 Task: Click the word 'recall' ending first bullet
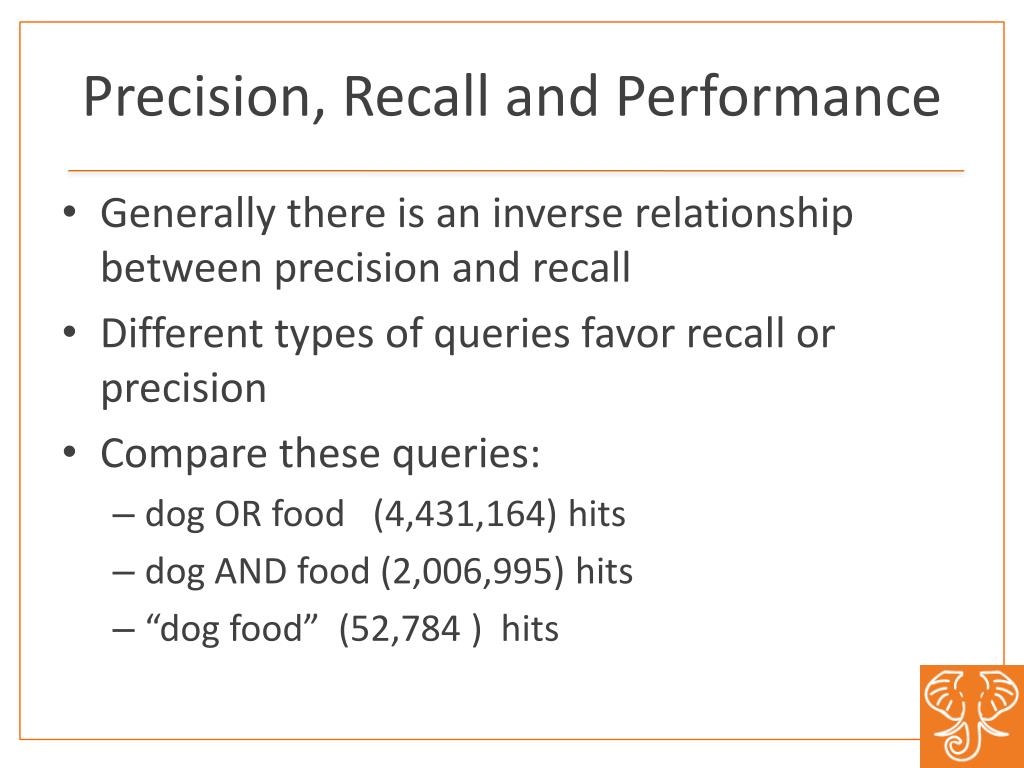[x=581, y=268]
